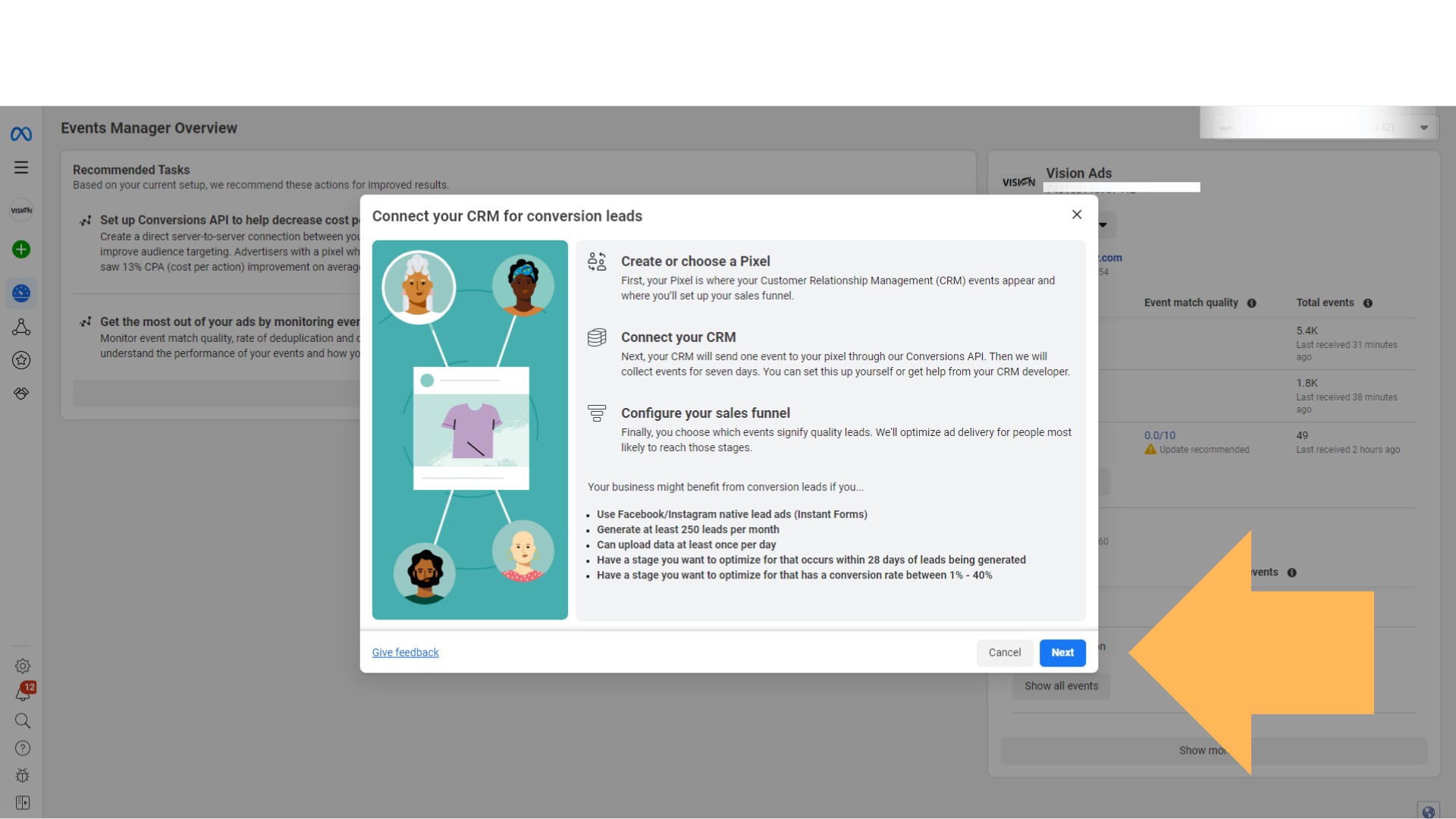Expand Show all events section
This screenshot has width=1456, height=819.
coord(1061,686)
